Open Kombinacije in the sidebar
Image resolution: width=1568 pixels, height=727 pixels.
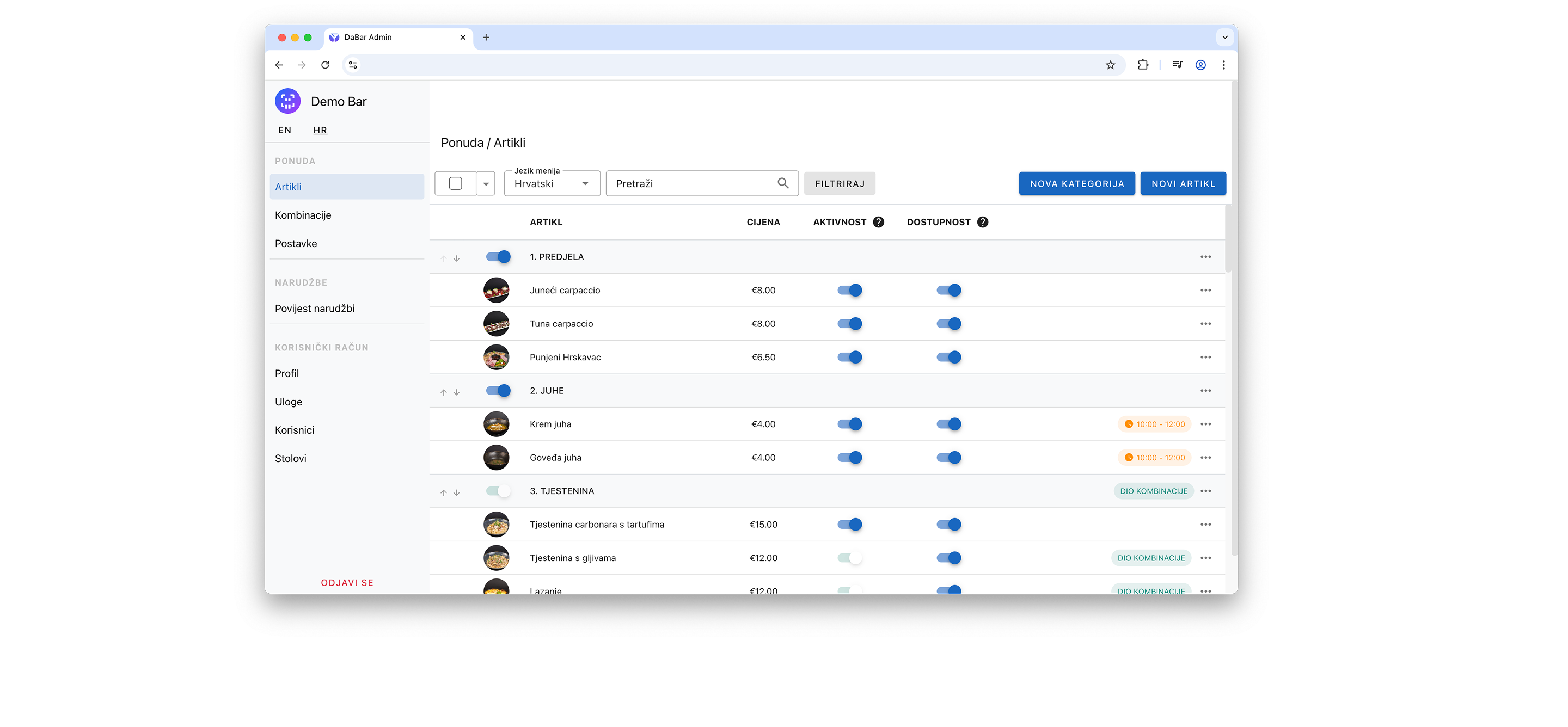303,215
